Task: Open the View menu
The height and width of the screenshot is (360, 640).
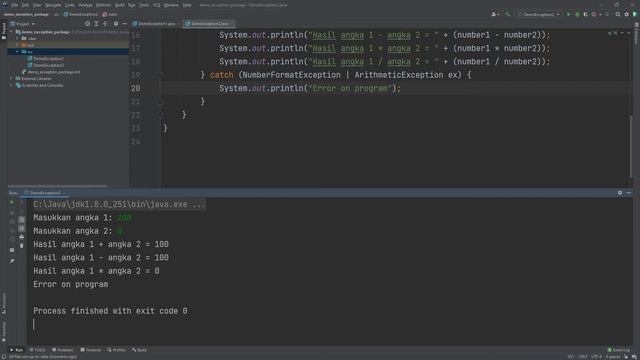Action: [37, 5]
